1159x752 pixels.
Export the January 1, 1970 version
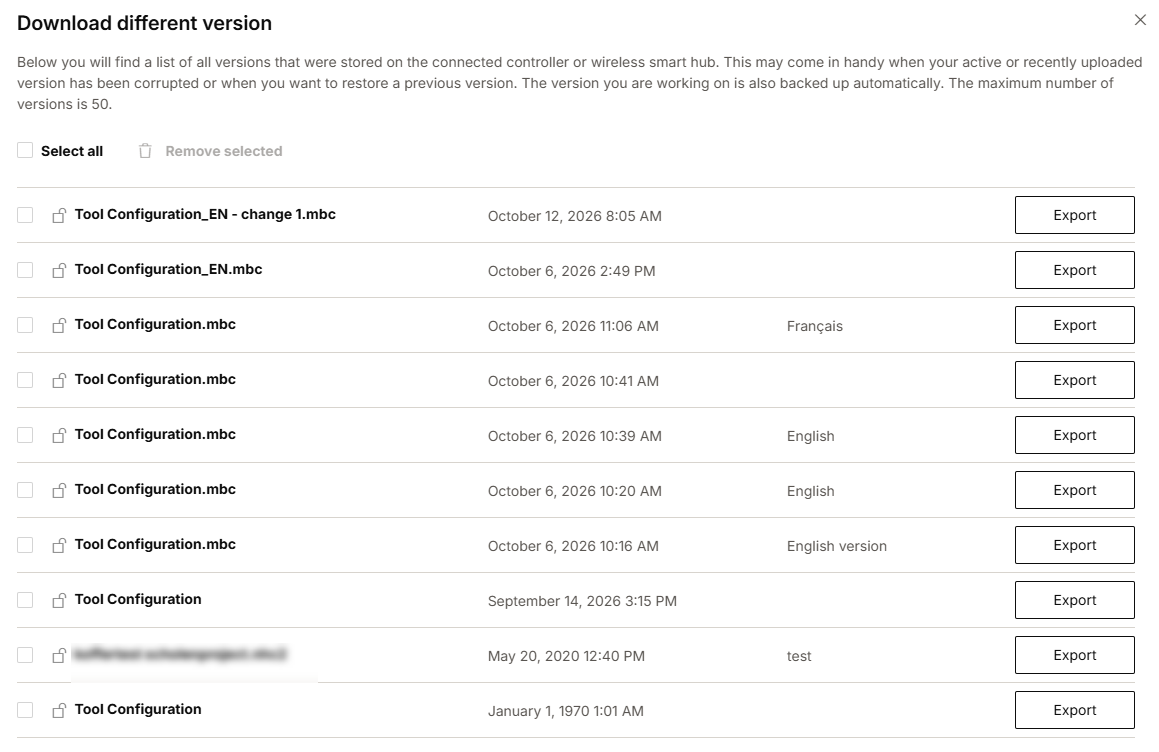[x=1074, y=710]
